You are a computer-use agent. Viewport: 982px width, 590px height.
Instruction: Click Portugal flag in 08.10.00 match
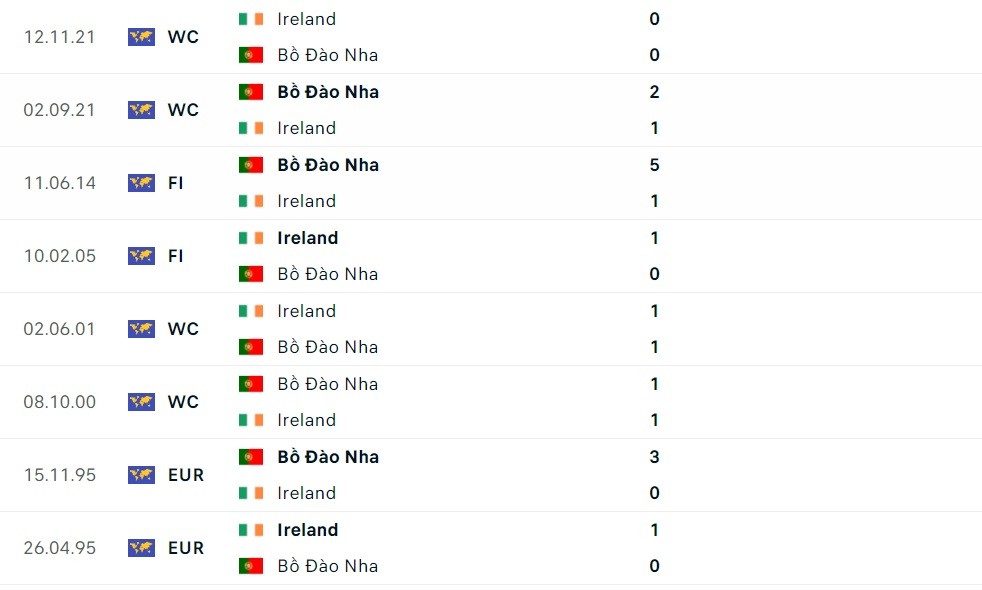250,384
